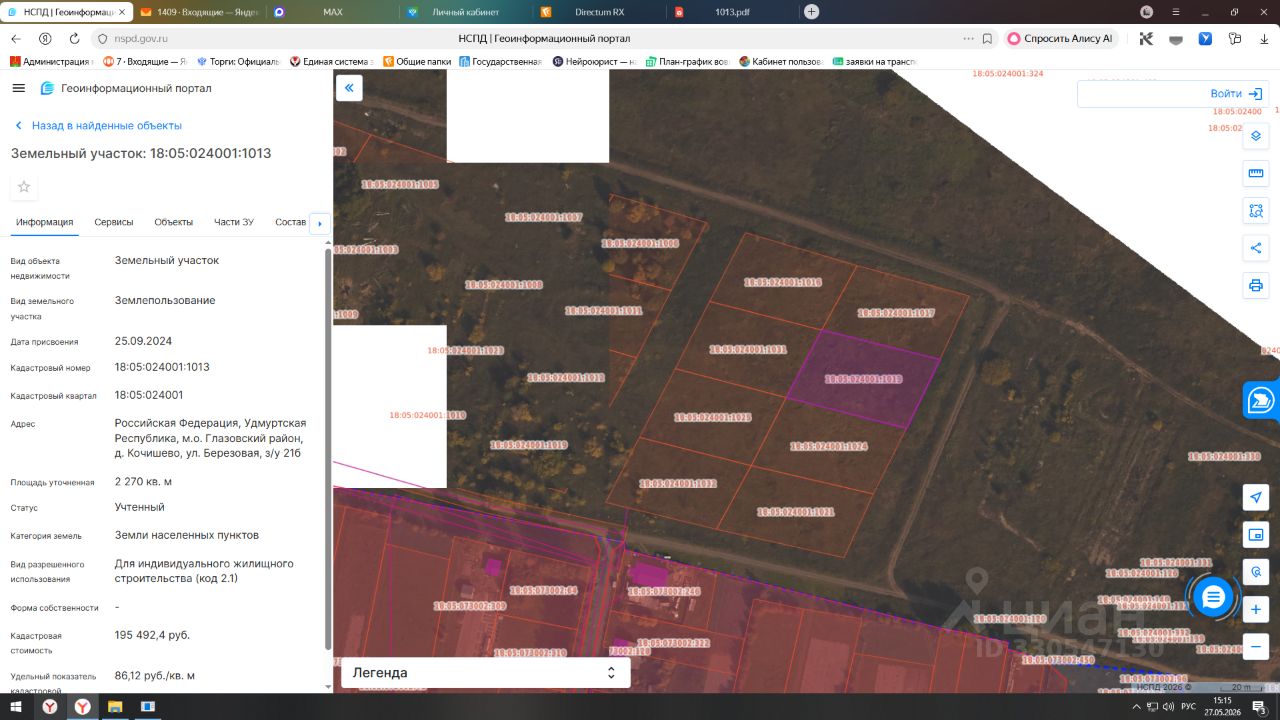Image resolution: width=1280 pixels, height=720 pixels.
Task: Open the map layers tool
Action: click(x=1256, y=135)
